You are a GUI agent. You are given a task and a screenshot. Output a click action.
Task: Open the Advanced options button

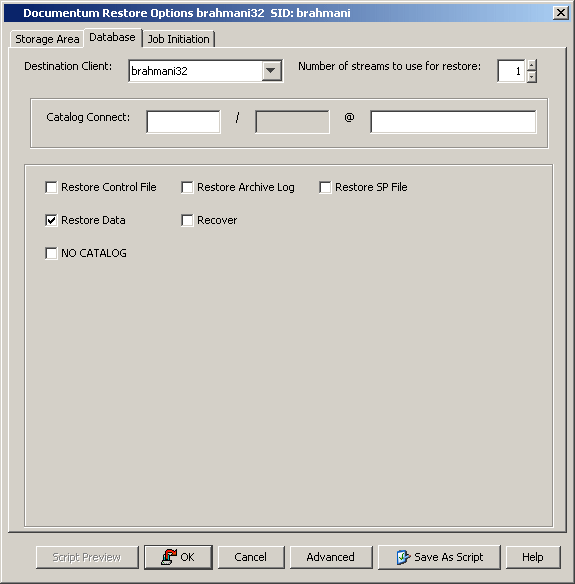331,557
